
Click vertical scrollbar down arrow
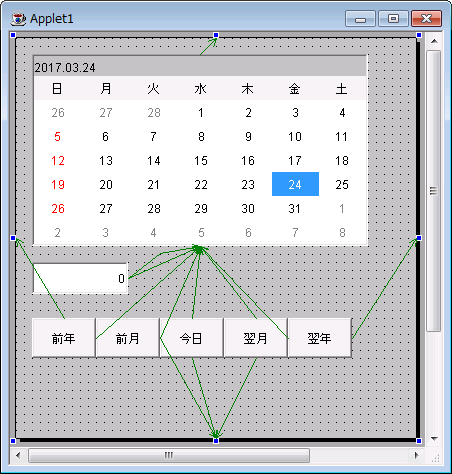(x=434, y=438)
